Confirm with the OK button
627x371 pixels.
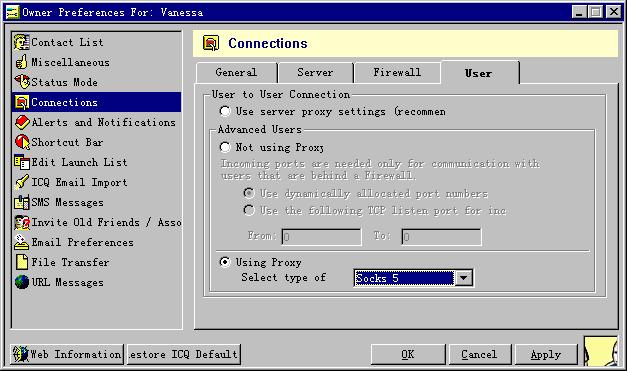pyautogui.click(x=408, y=354)
